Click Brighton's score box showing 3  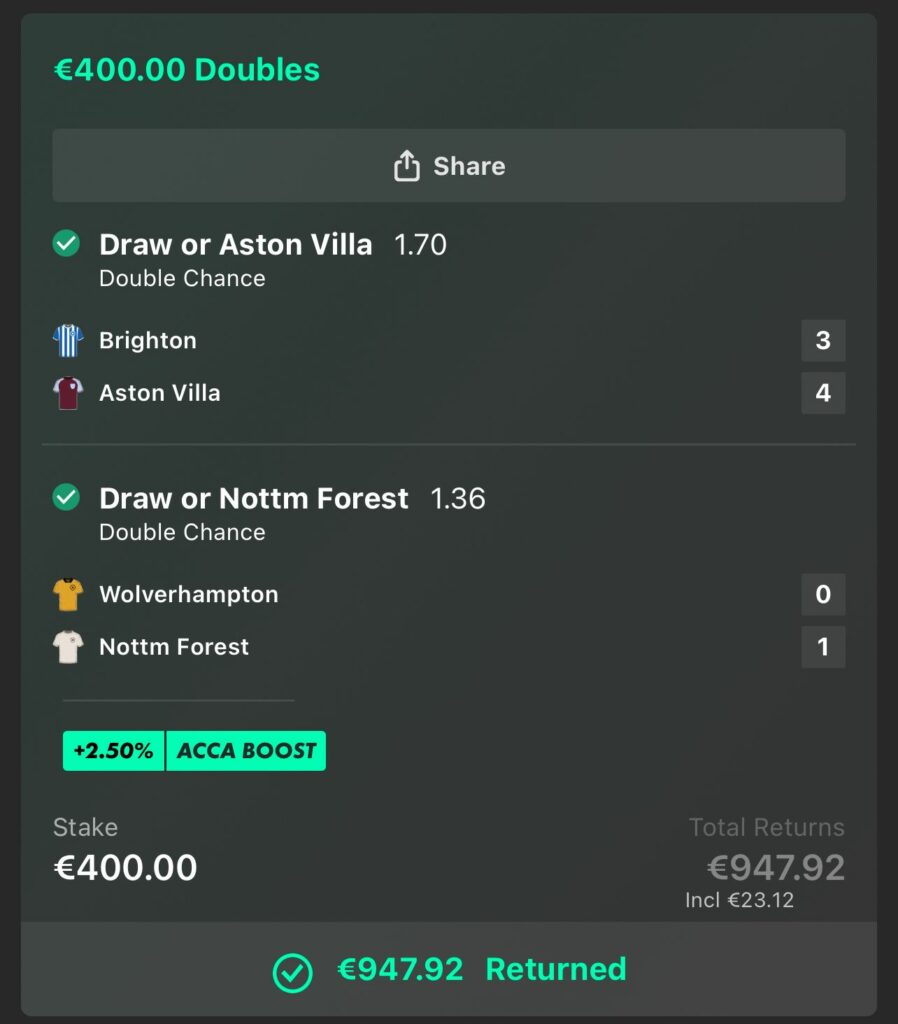click(823, 341)
